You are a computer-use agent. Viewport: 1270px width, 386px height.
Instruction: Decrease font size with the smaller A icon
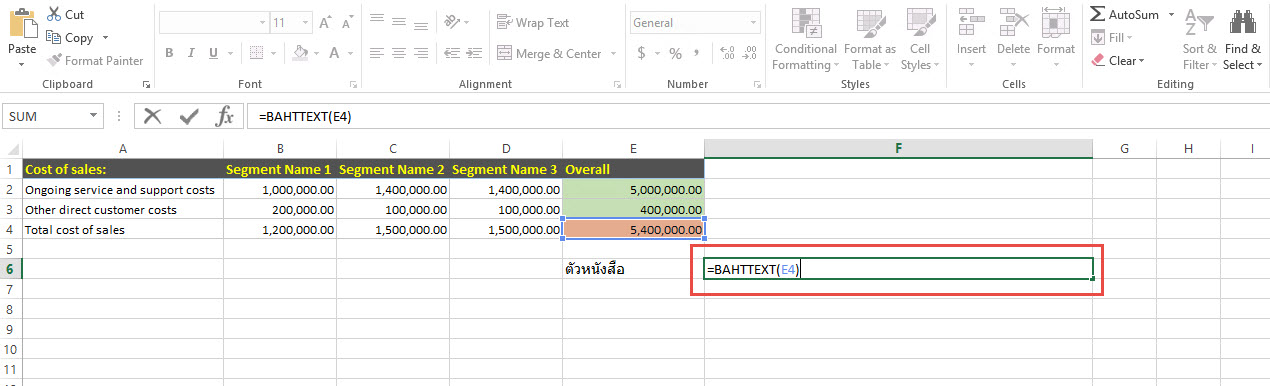(x=348, y=22)
